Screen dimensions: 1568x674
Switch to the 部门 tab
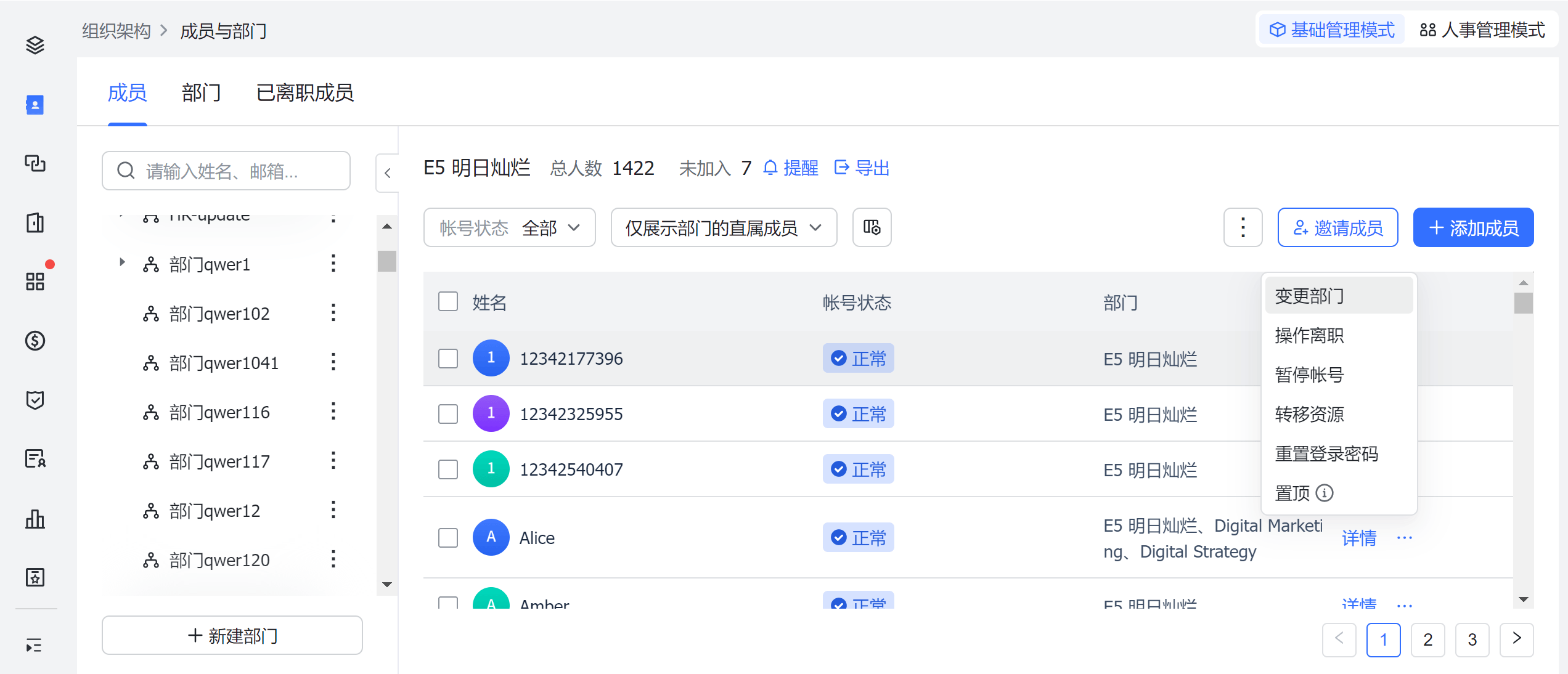click(x=201, y=92)
